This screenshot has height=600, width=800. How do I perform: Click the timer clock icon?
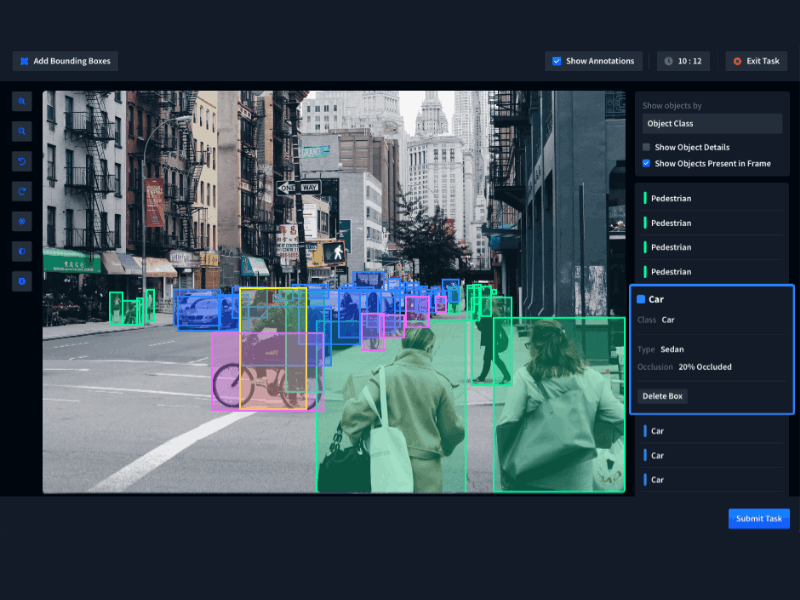click(668, 61)
